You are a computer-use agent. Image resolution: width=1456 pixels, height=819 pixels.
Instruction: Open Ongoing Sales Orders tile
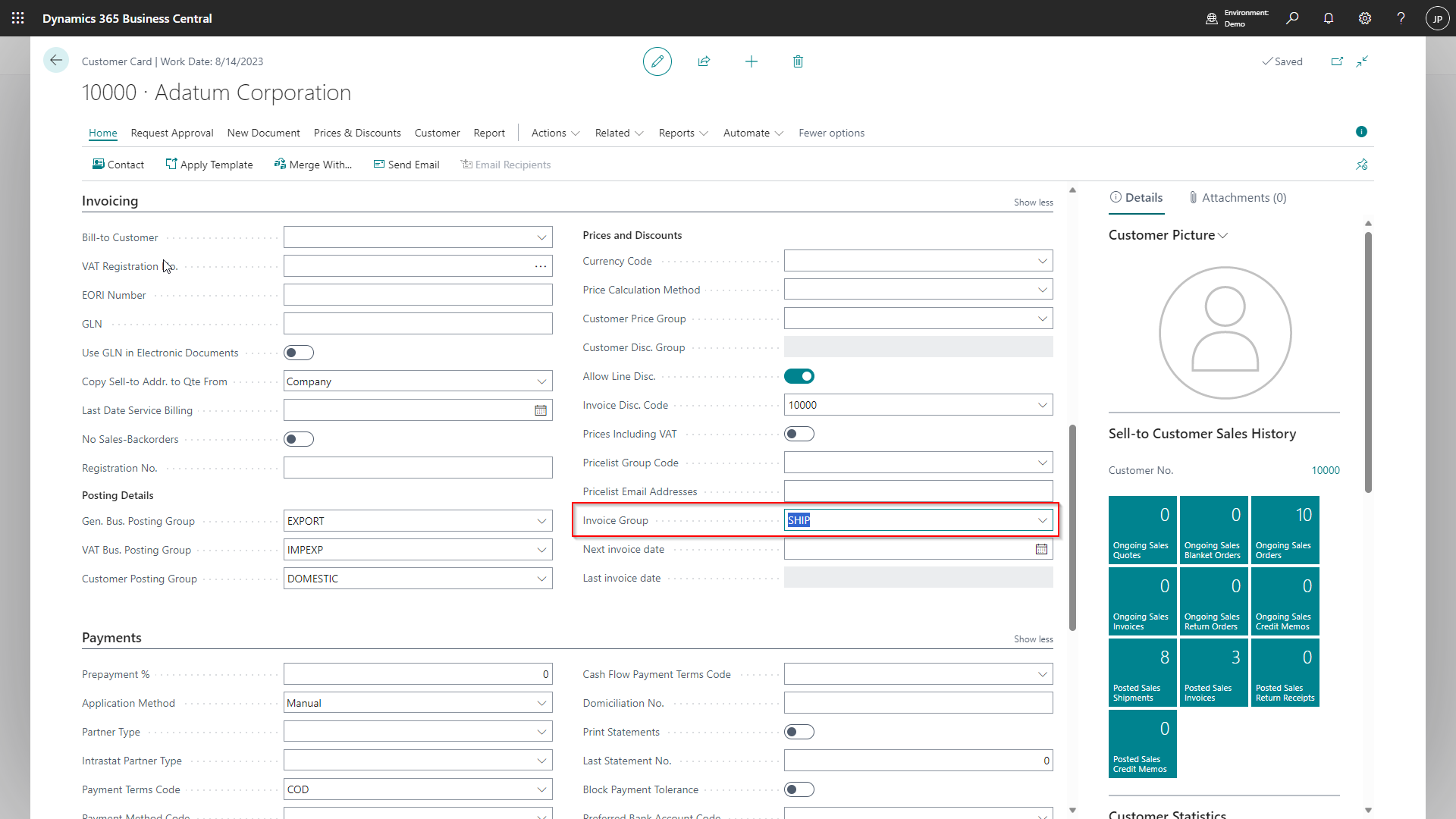1285,530
